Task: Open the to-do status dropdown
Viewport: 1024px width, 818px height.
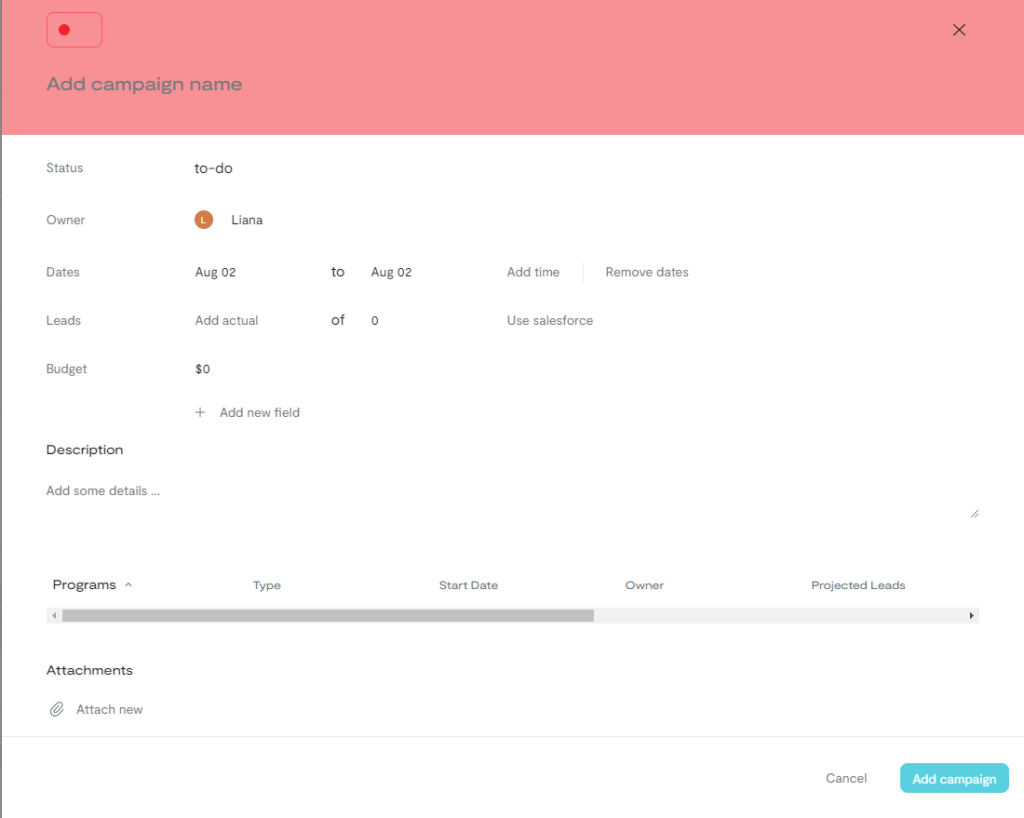Action: pos(213,168)
